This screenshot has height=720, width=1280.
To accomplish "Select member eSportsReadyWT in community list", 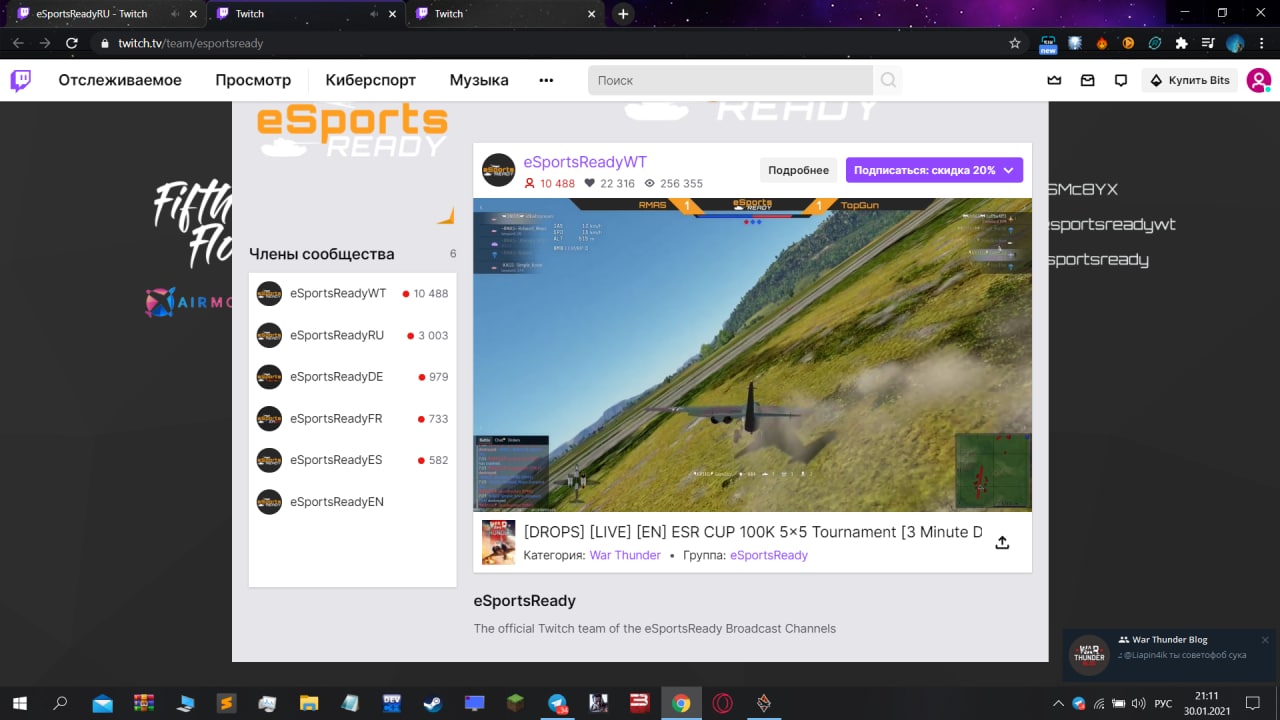I will pyautogui.click(x=352, y=293).
